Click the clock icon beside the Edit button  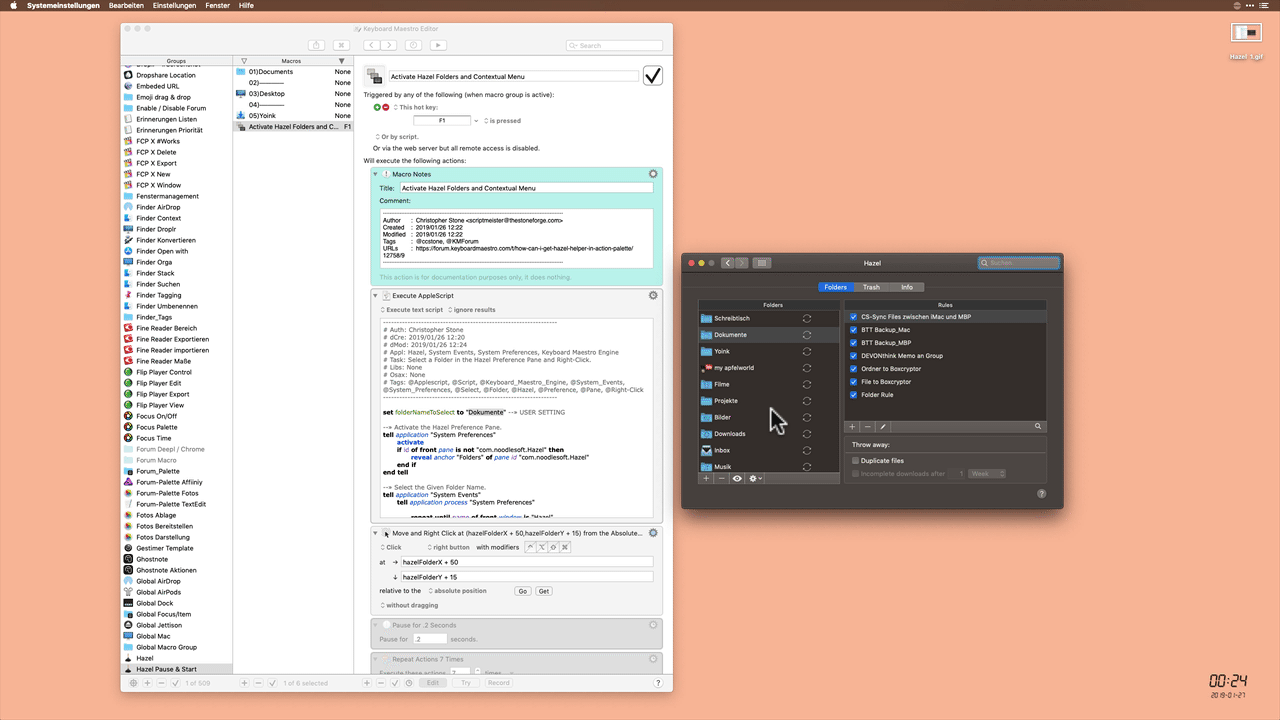tap(407, 683)
